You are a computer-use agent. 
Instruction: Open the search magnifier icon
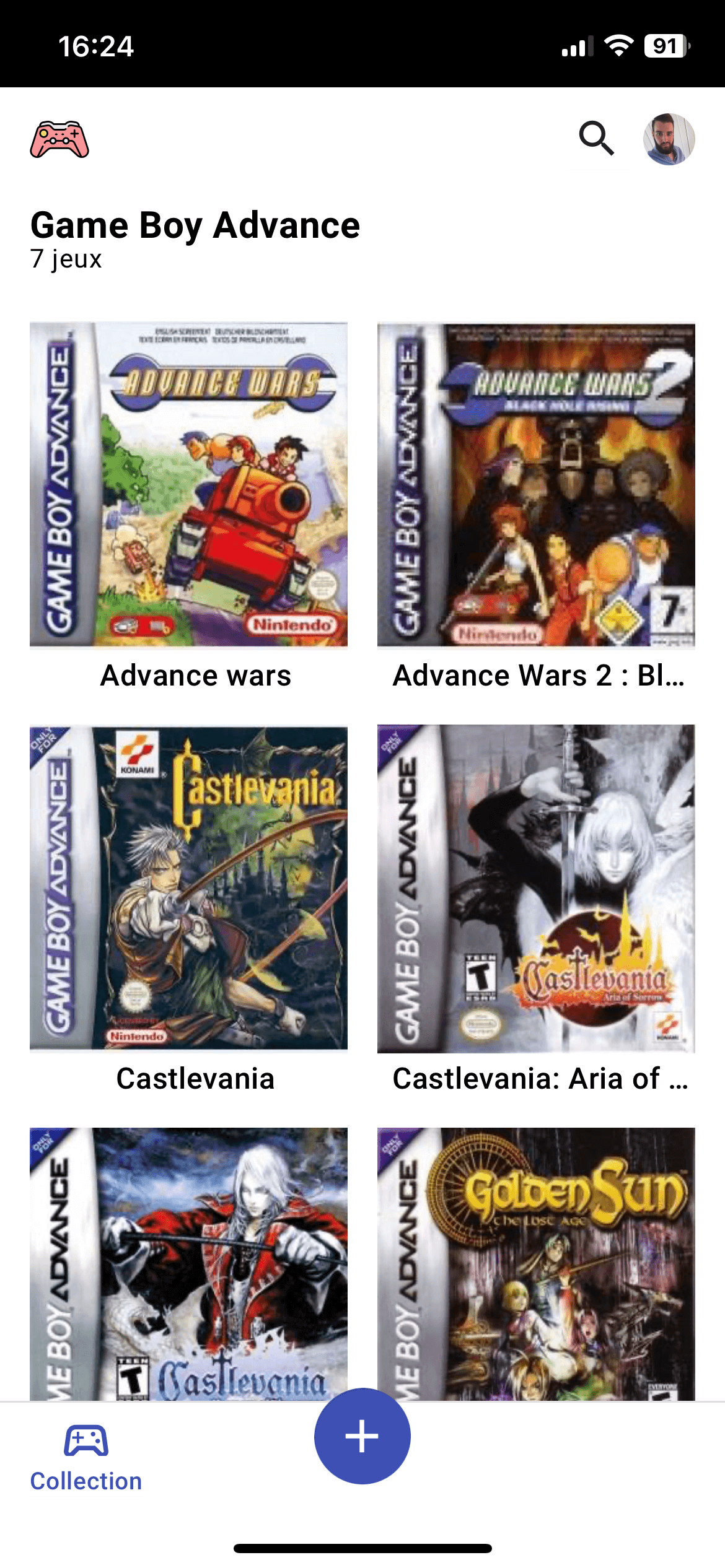point(596,138)
